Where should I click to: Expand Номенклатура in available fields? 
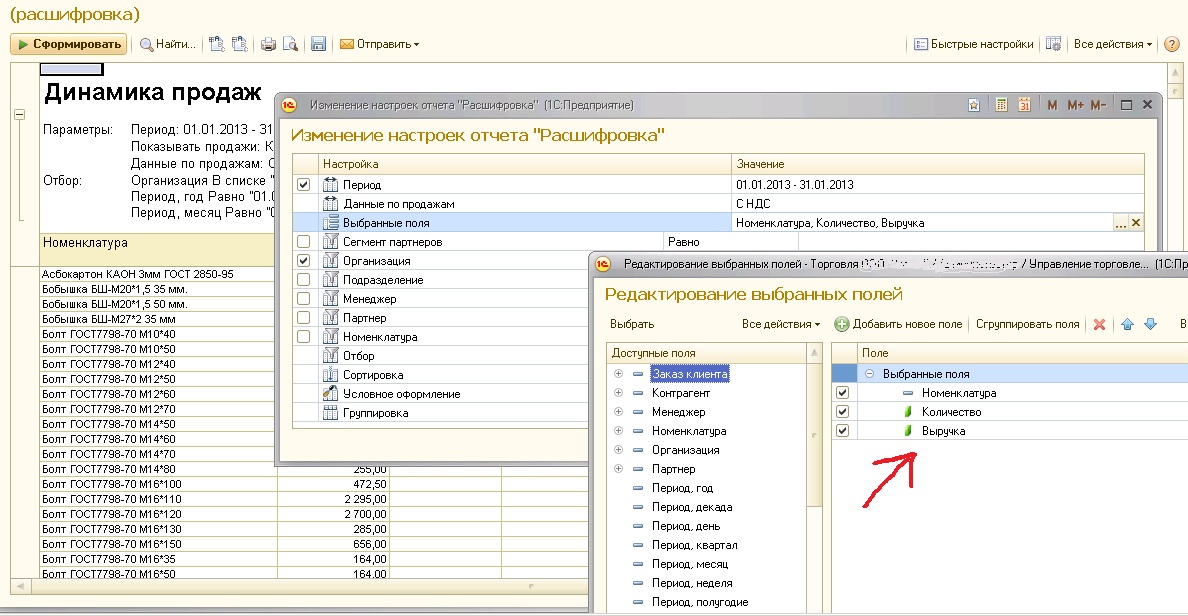(618, 430)
